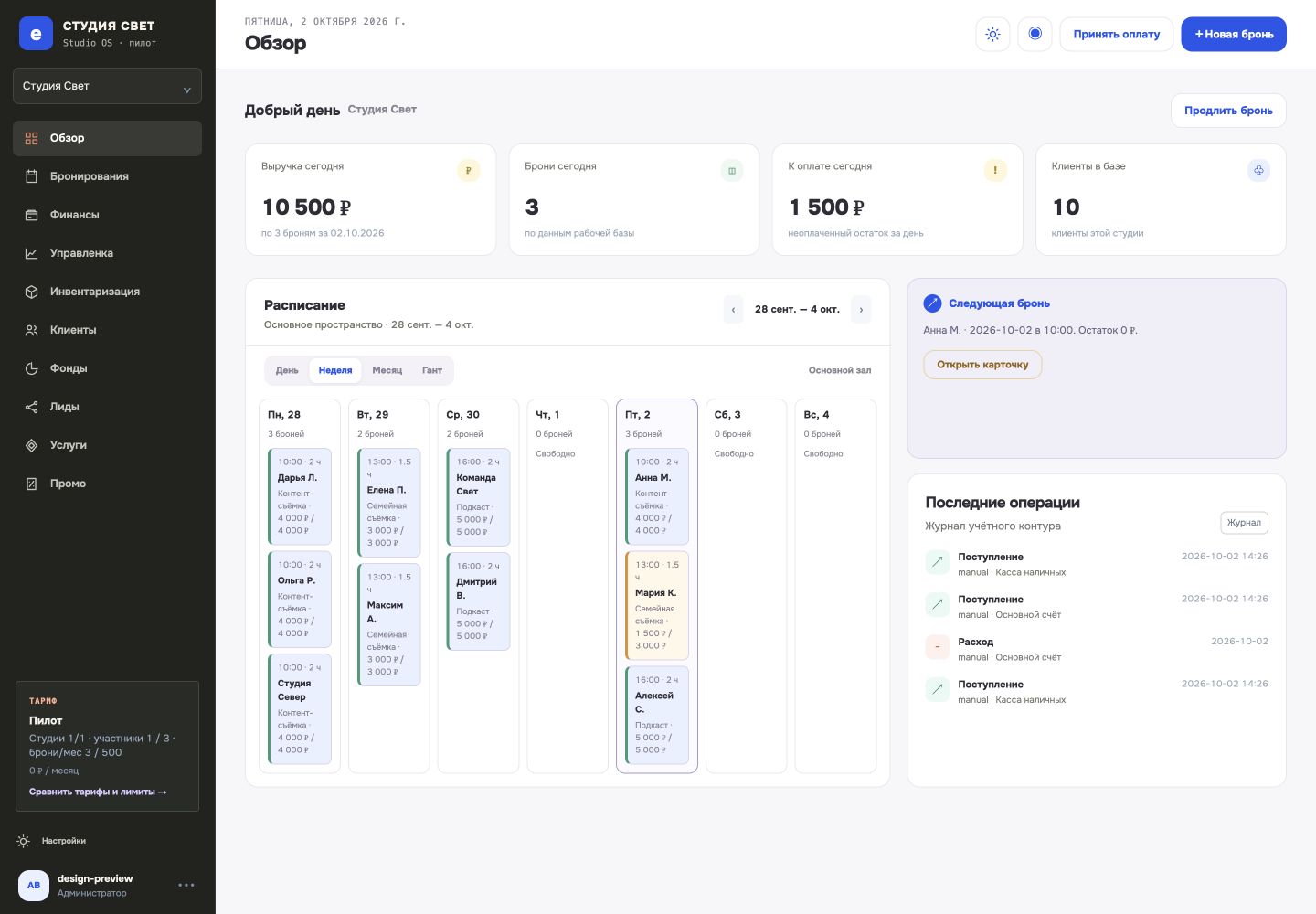
Task: Open Финансы card icon in sidebar
Action: click(x=32, y=215)
